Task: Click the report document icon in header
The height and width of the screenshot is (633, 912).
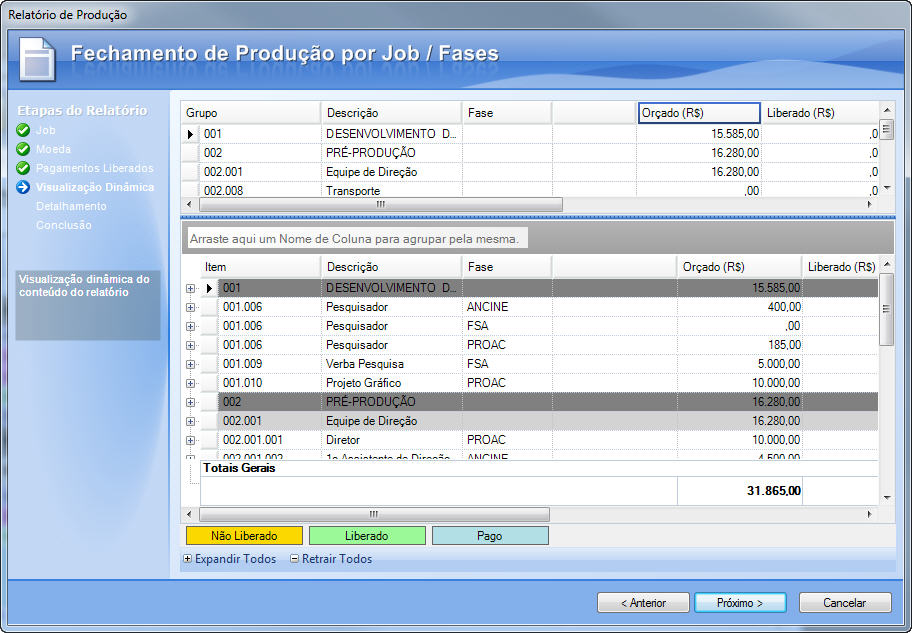Action: coord(37,59)
